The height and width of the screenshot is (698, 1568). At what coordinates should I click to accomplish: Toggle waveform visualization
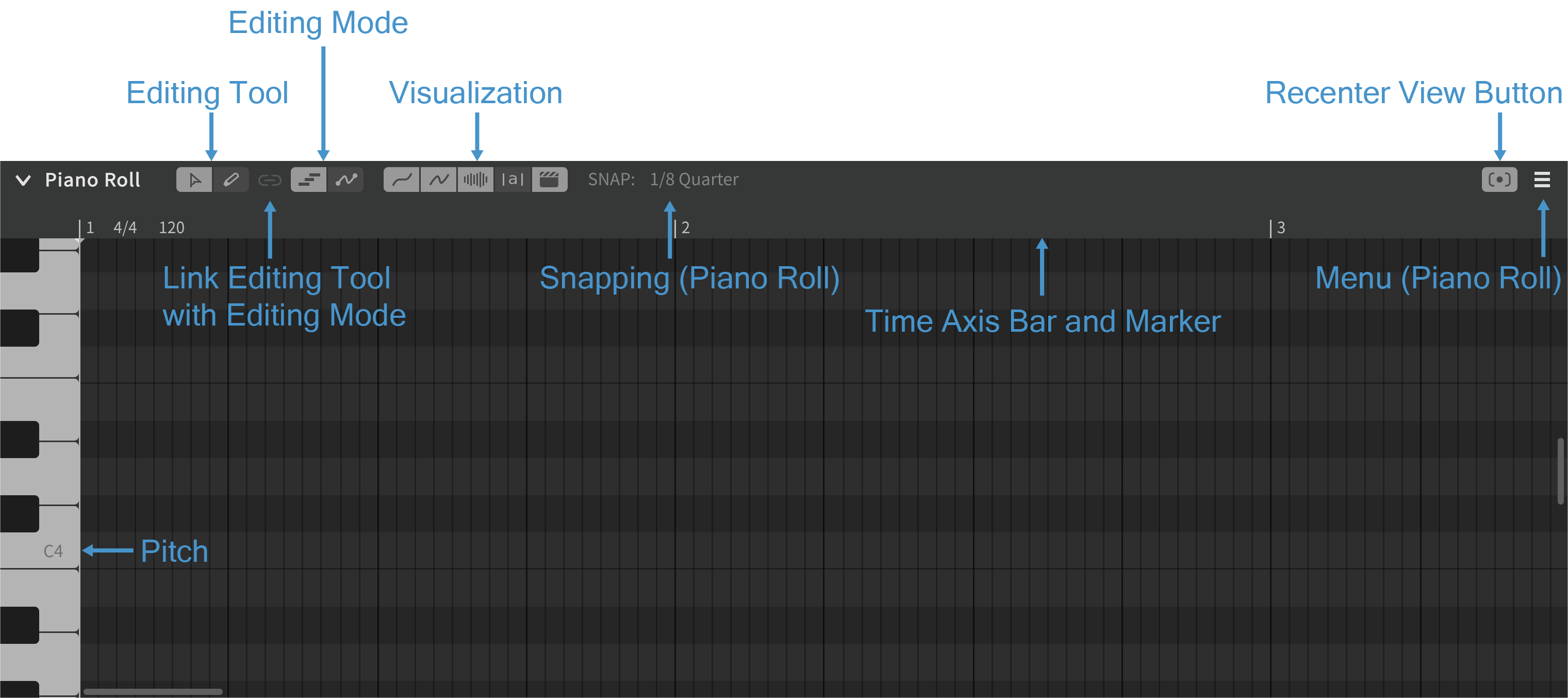click(x=475, y=180)
